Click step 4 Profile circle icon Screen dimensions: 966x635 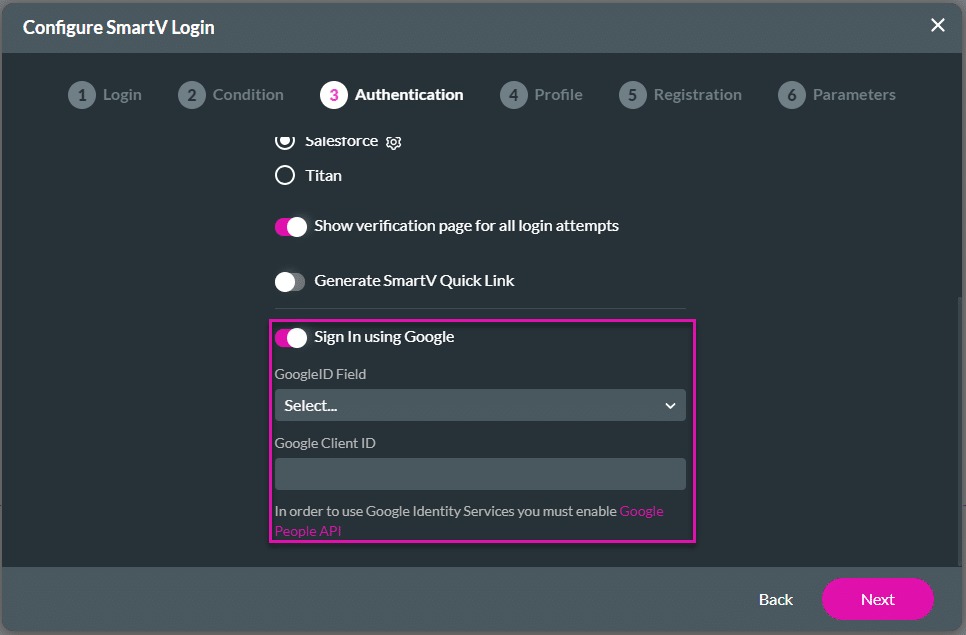513,94
